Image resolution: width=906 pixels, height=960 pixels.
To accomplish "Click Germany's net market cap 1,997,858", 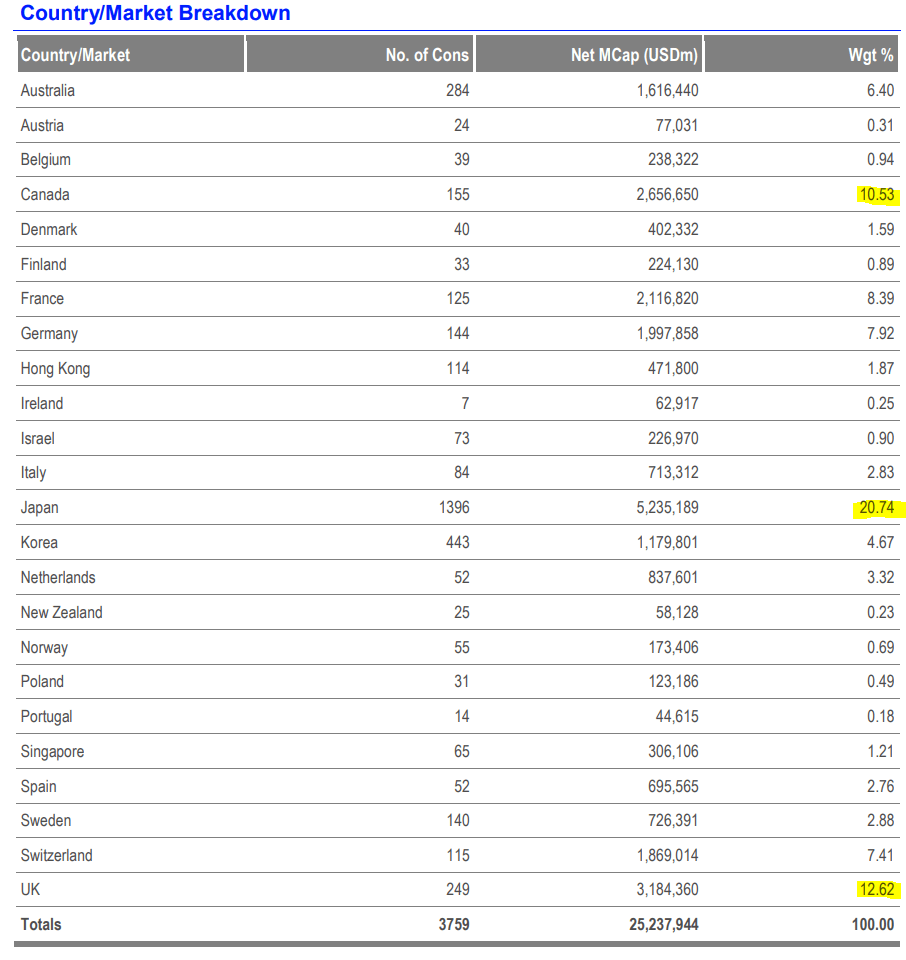I will tap(667, 334).
